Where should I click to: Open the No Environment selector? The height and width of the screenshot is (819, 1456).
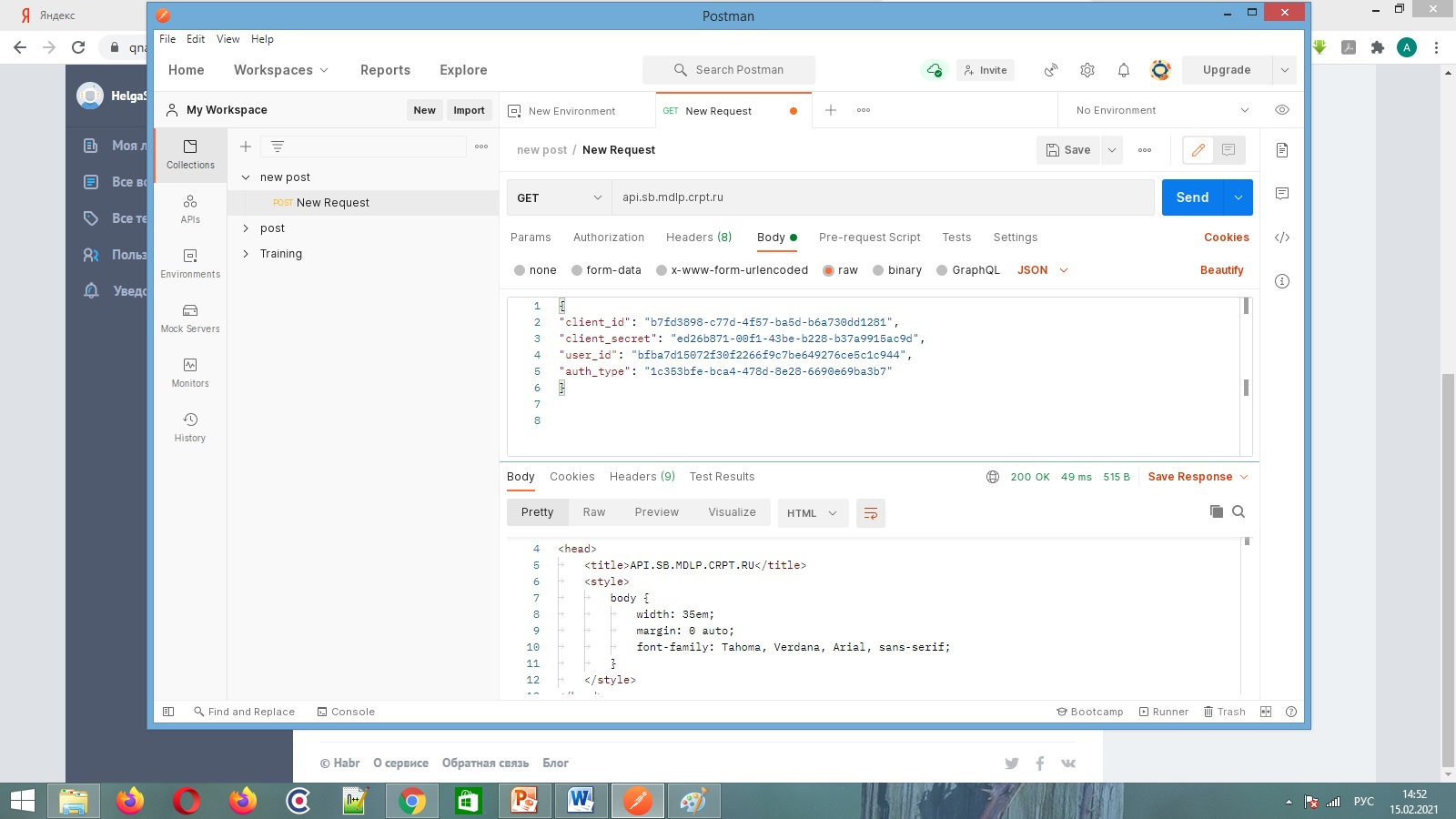pyautogui.click(x=1162, y=110)
